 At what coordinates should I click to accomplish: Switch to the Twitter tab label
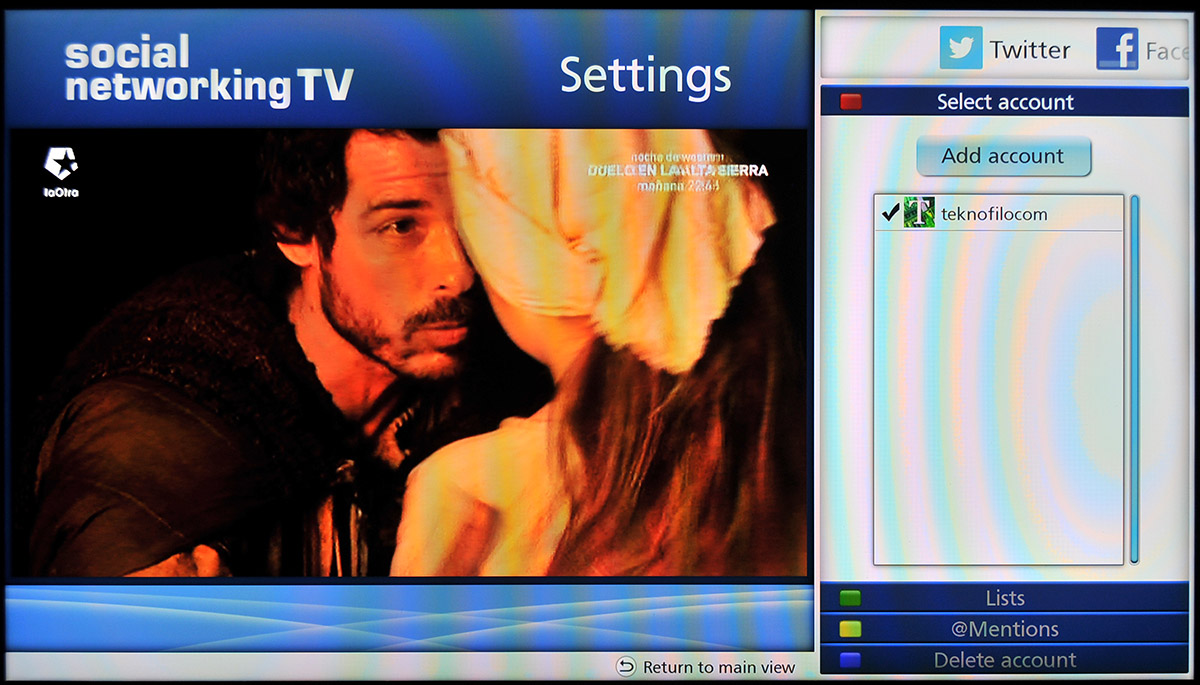click(1029, 50)
